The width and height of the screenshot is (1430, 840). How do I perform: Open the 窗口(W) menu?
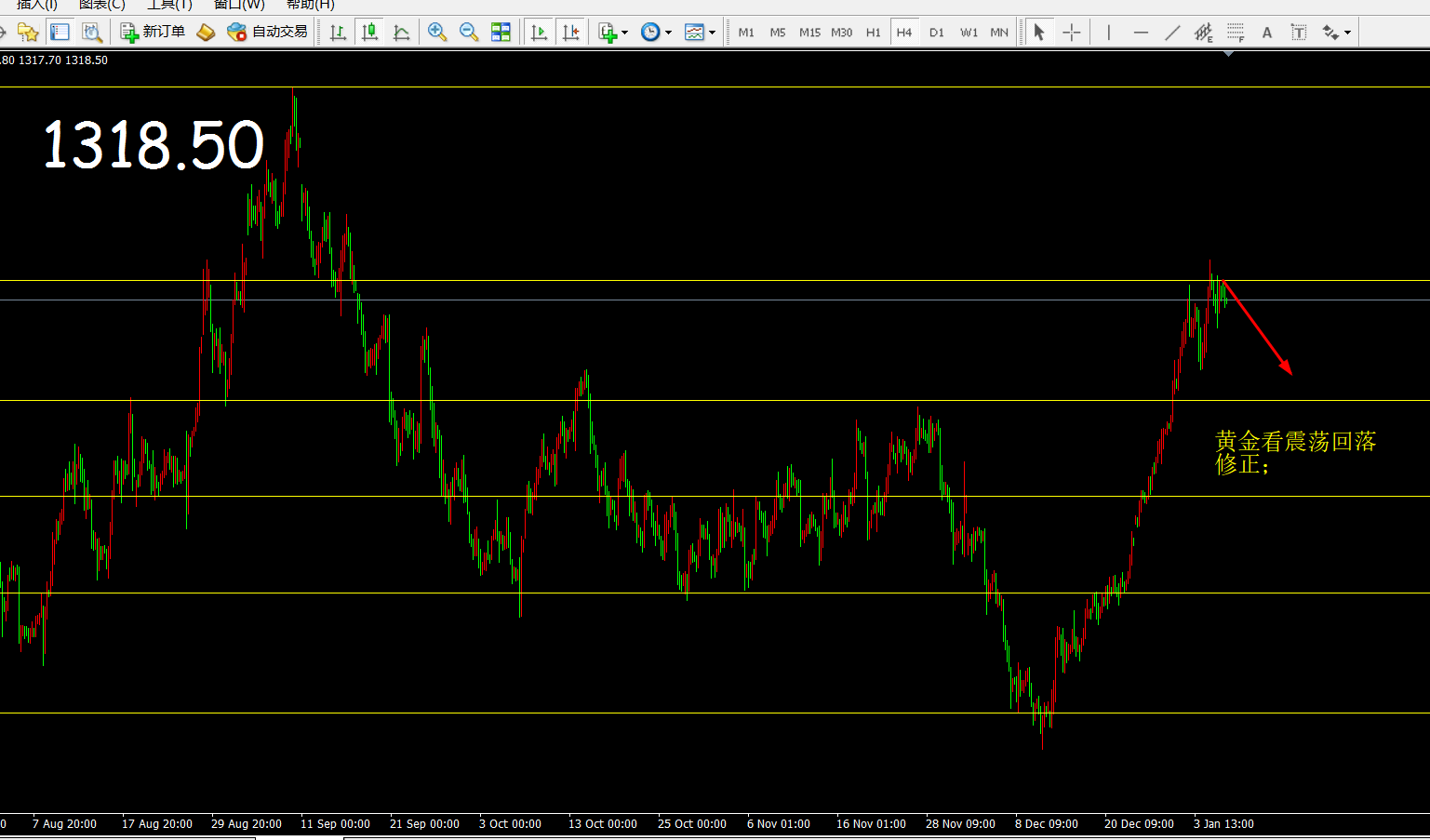[239, 5]
